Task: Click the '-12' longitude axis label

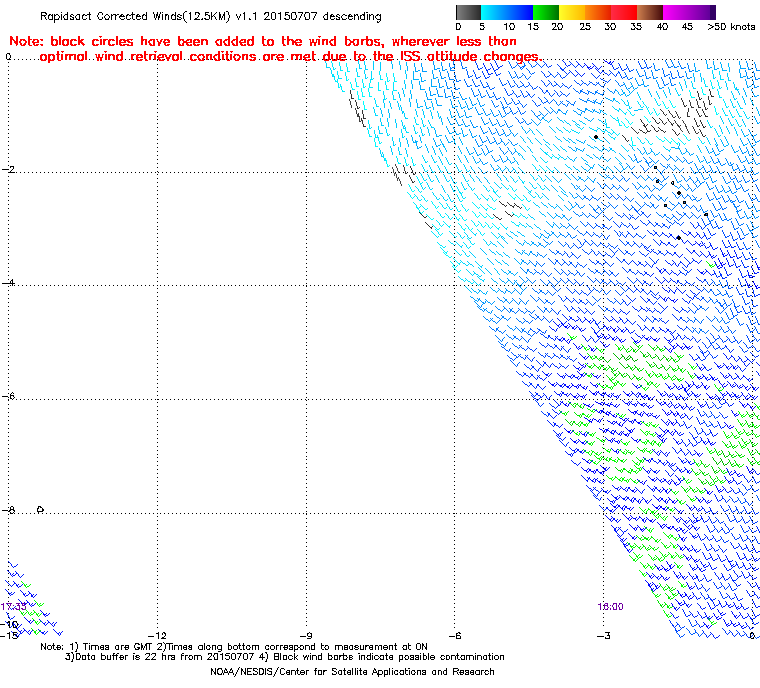Action: (157, 636)
